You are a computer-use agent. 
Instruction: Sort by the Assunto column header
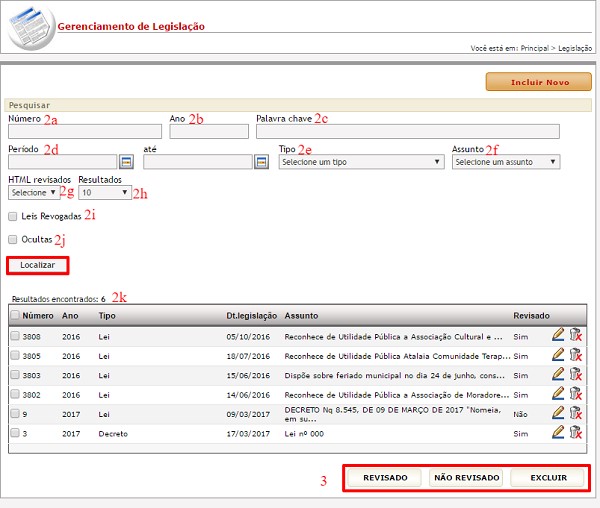pos(301,316)
